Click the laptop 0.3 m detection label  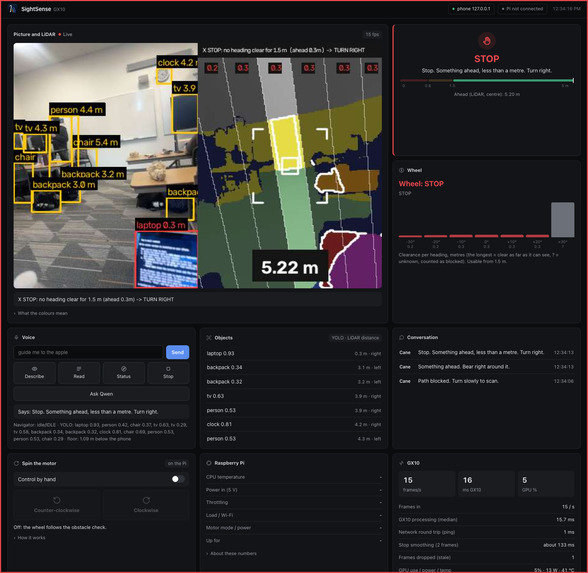coord(161,225)
